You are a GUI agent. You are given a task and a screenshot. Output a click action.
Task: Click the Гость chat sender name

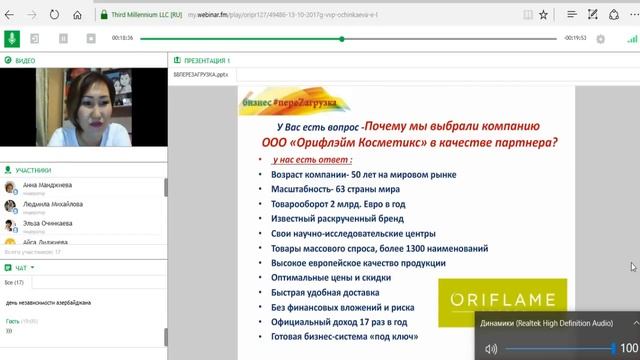pyautogui.click(x=12, y=321)
